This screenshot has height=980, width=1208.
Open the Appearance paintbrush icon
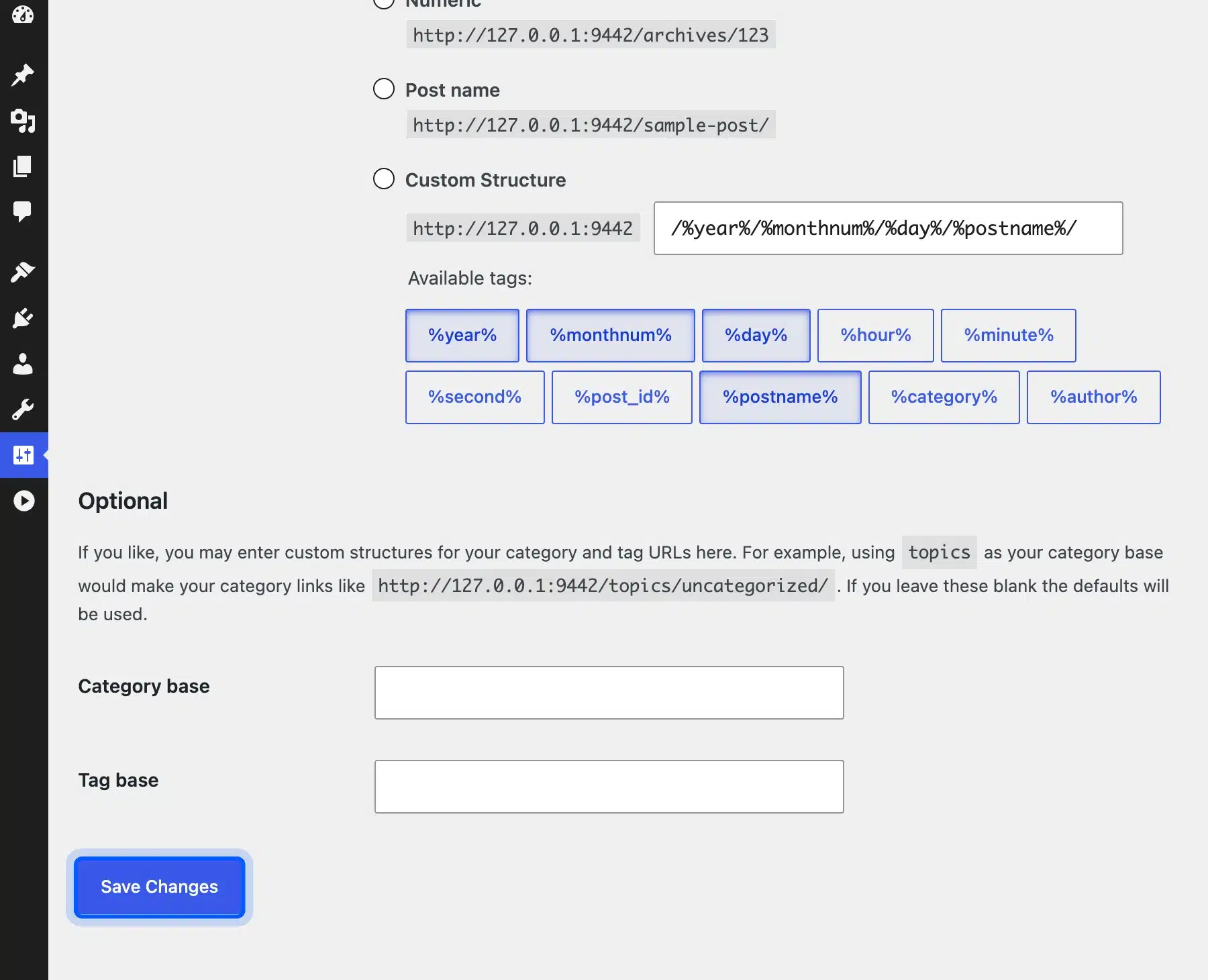pyautogui.click(x=23, y=272)
